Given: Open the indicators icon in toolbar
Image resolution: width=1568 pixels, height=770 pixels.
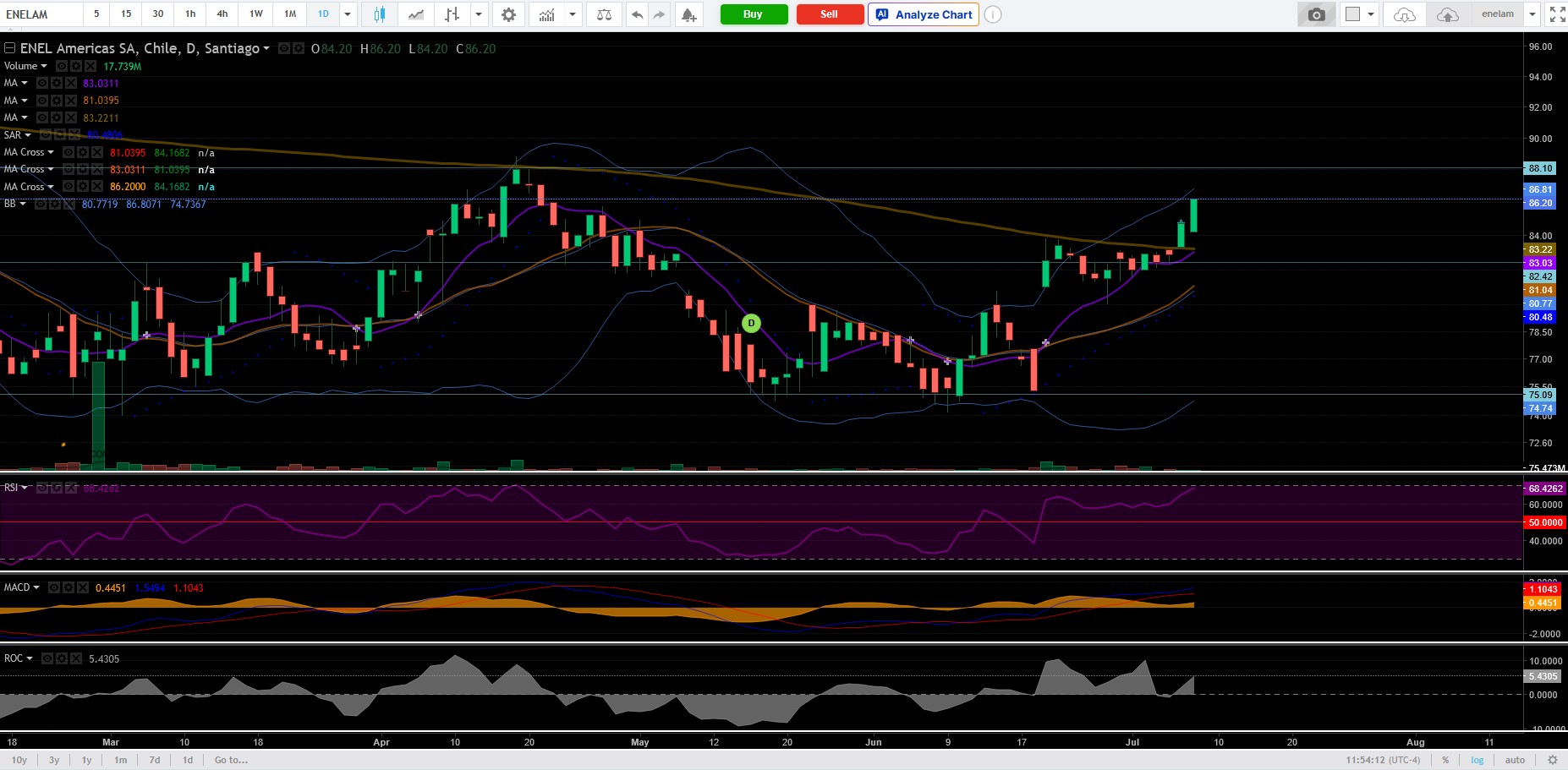Looking at the screenshot, I should click(547, 14).
